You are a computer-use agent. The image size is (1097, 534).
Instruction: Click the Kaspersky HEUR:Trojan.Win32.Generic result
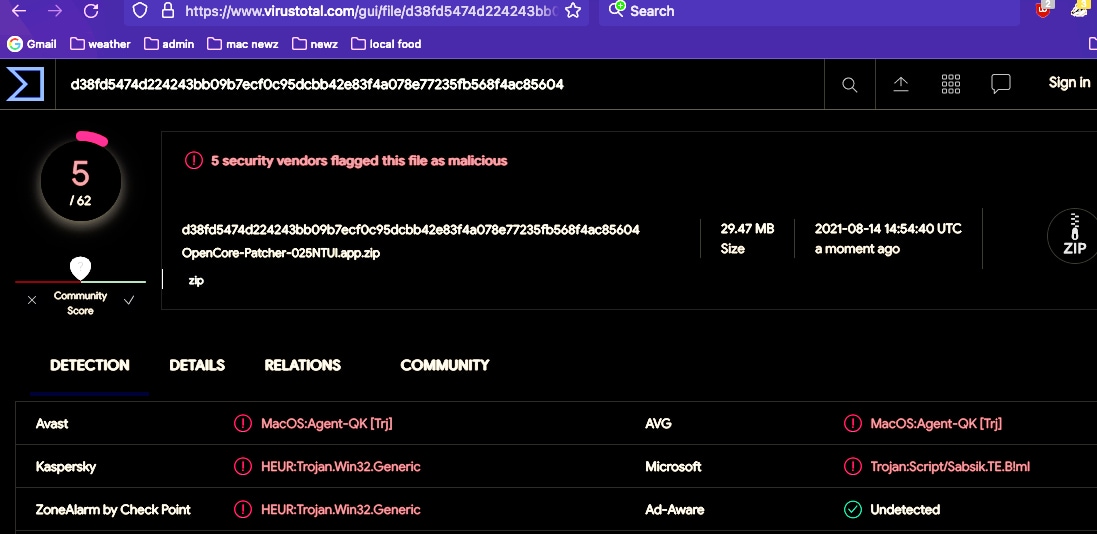coord(341,467)
